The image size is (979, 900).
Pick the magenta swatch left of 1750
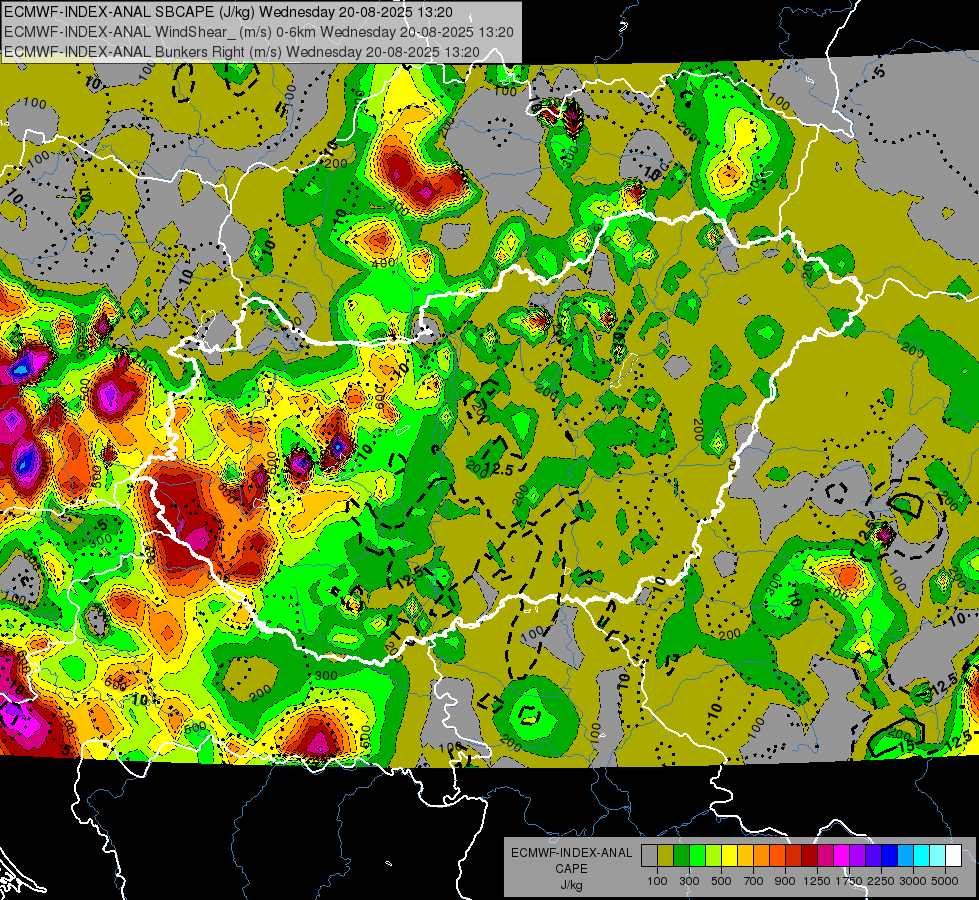click(842, 856)
